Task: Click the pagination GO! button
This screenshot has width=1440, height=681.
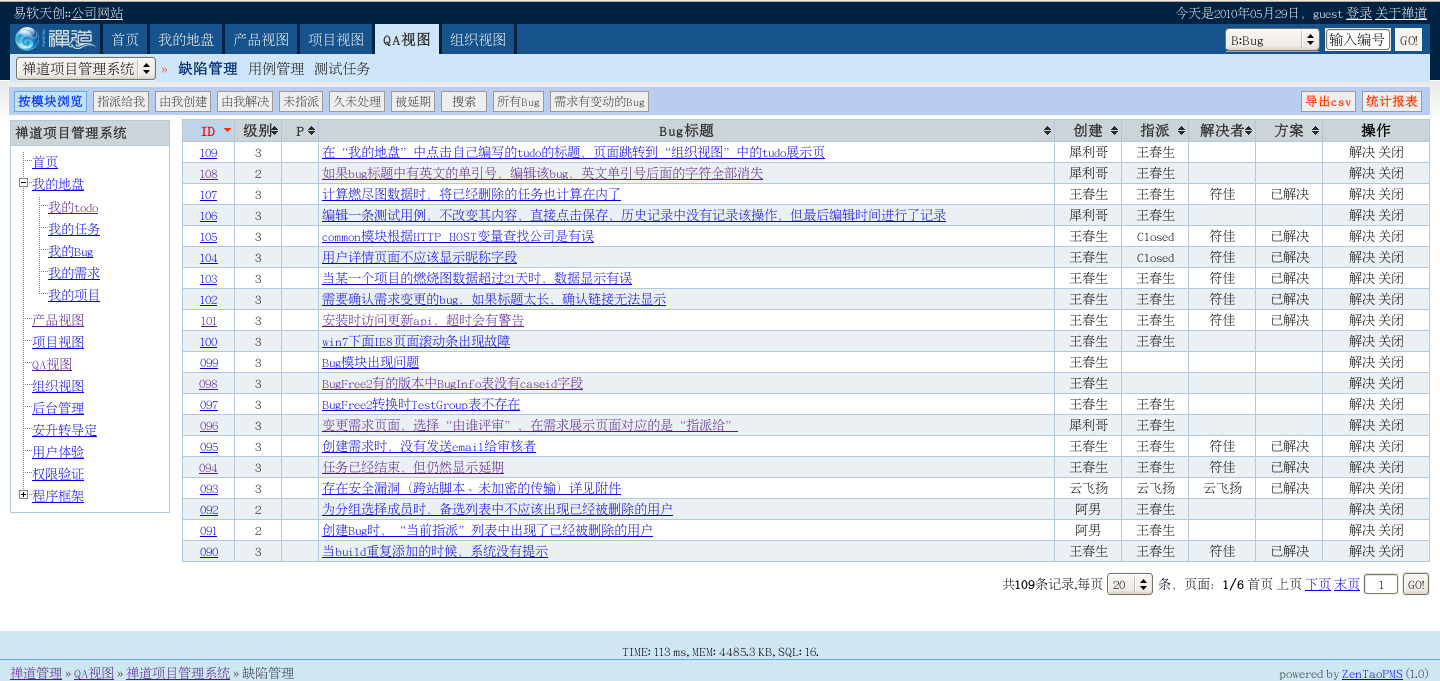Action: (x=1416, y=584)
